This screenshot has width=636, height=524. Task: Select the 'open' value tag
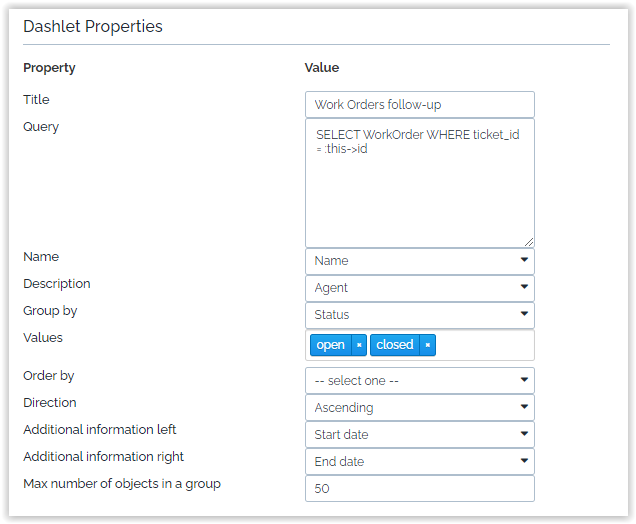click(330, 345)
